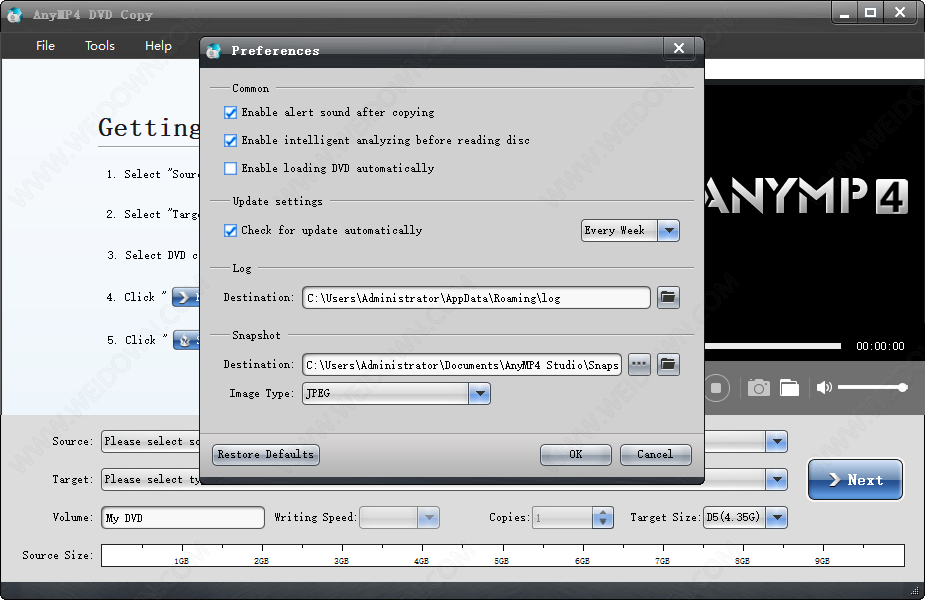This screenshot has width=925, height=600.
Task: Toggle Enable alert sound after copying checkbox
Action: pyautogui.click(x=231, y=112)
